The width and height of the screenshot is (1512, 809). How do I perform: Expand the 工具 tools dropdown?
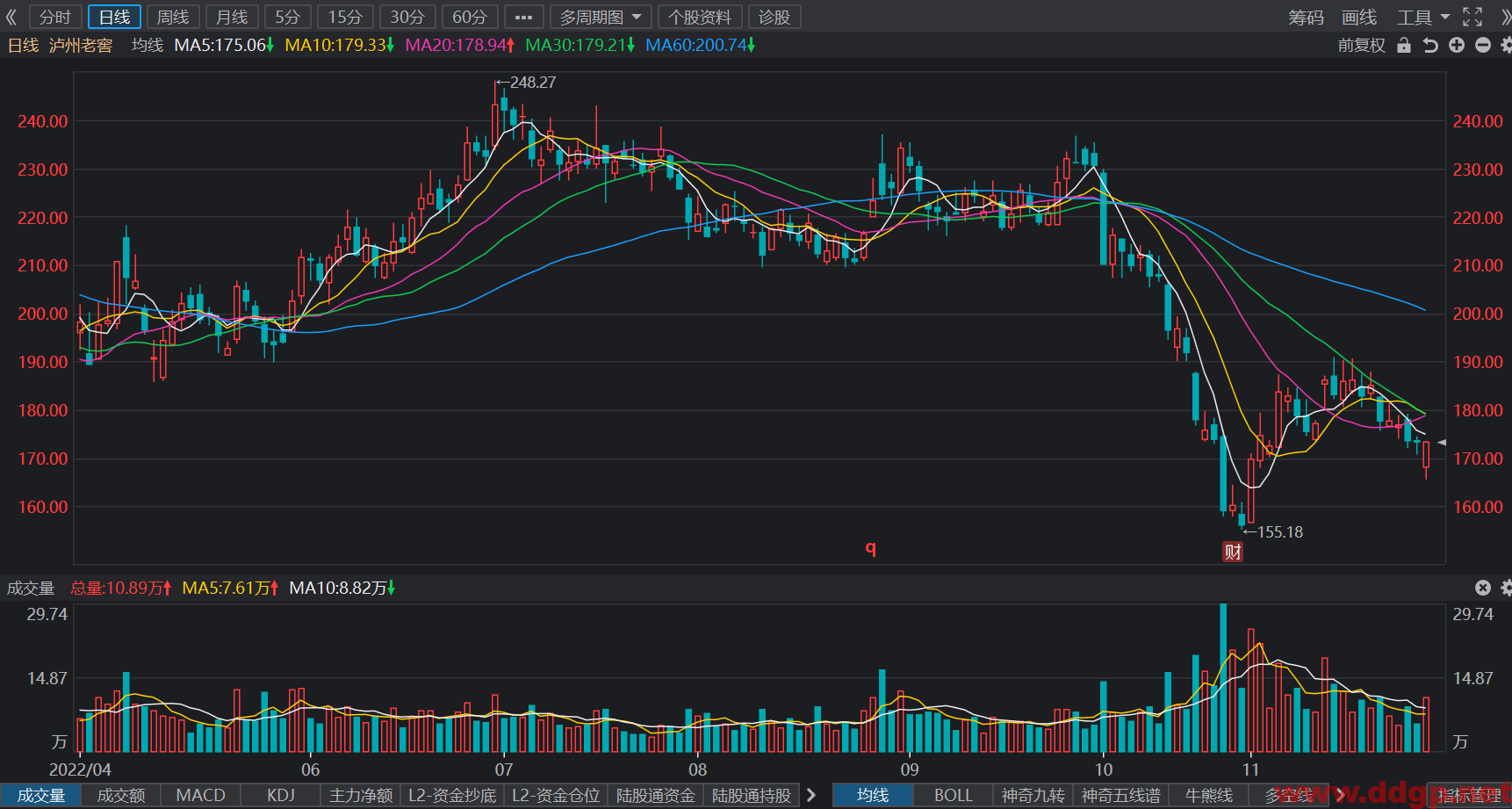coord(1423,17)
